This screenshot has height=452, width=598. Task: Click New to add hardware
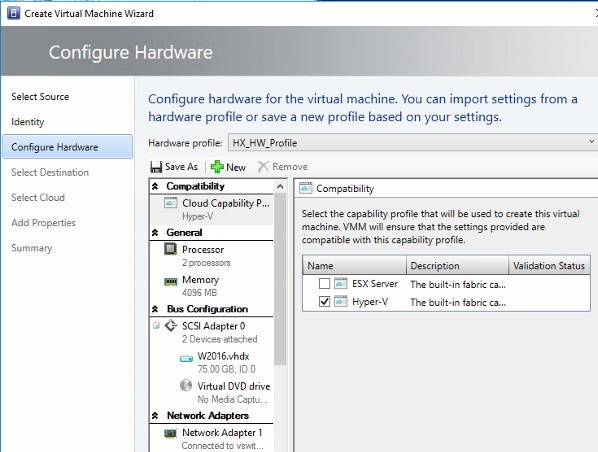pos(228,167)
